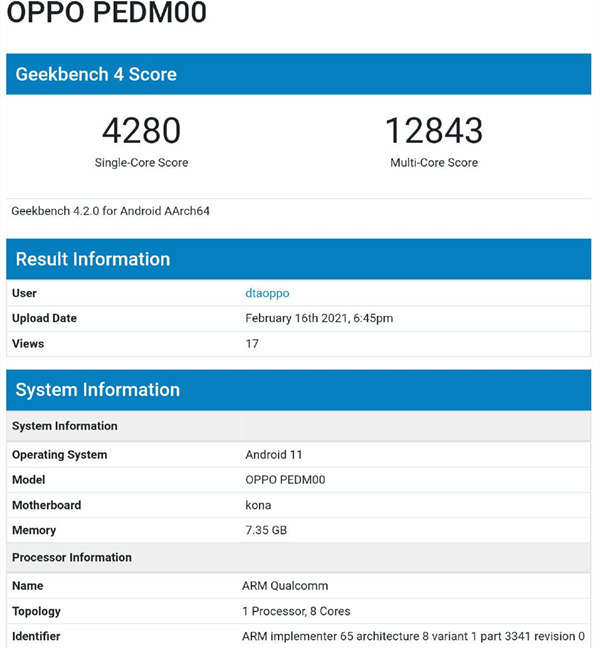Click the Multi-Core Score label
The width and height of the screenshot is (600, 648).
coord(434,162)
